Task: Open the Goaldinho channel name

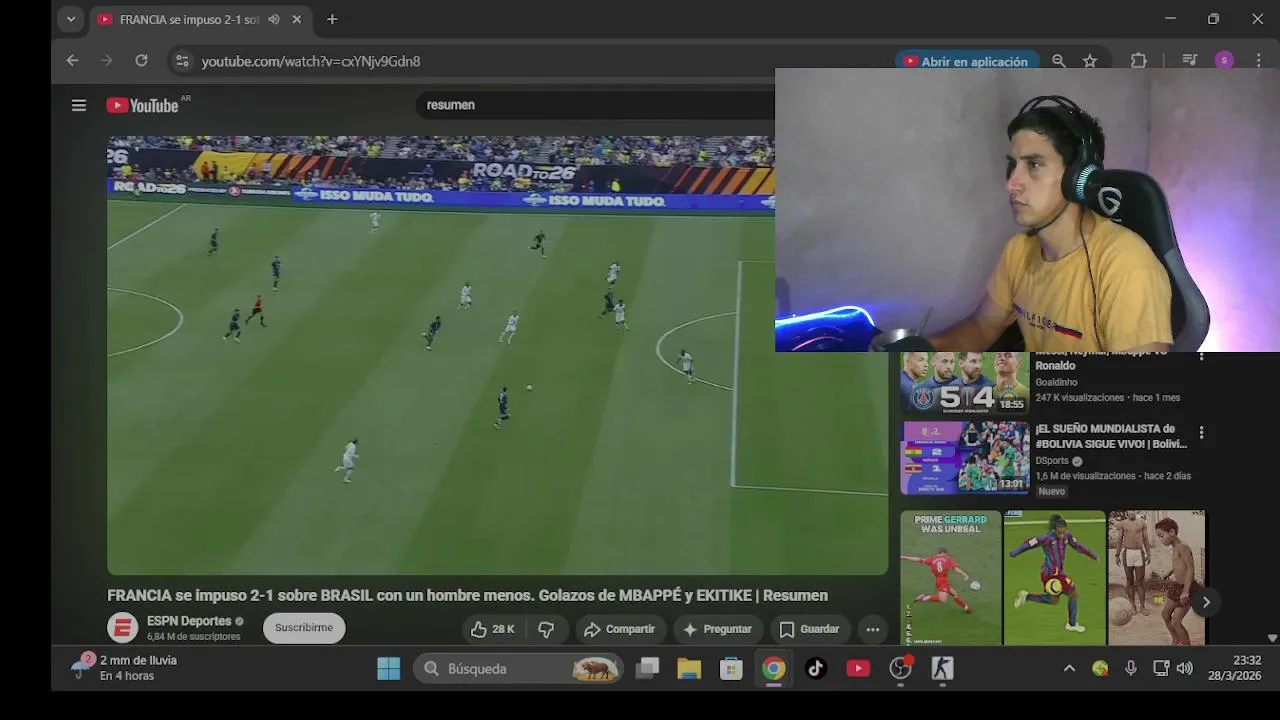Action: pos(1056,382)
